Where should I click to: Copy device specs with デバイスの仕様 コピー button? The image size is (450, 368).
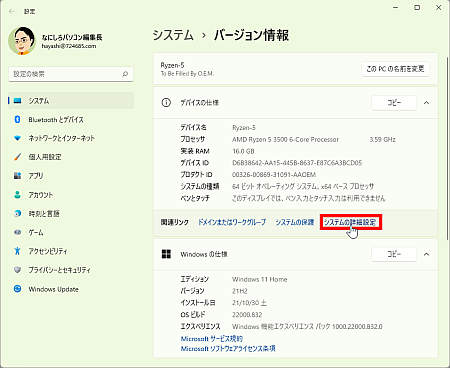click(x=394, y=103)
